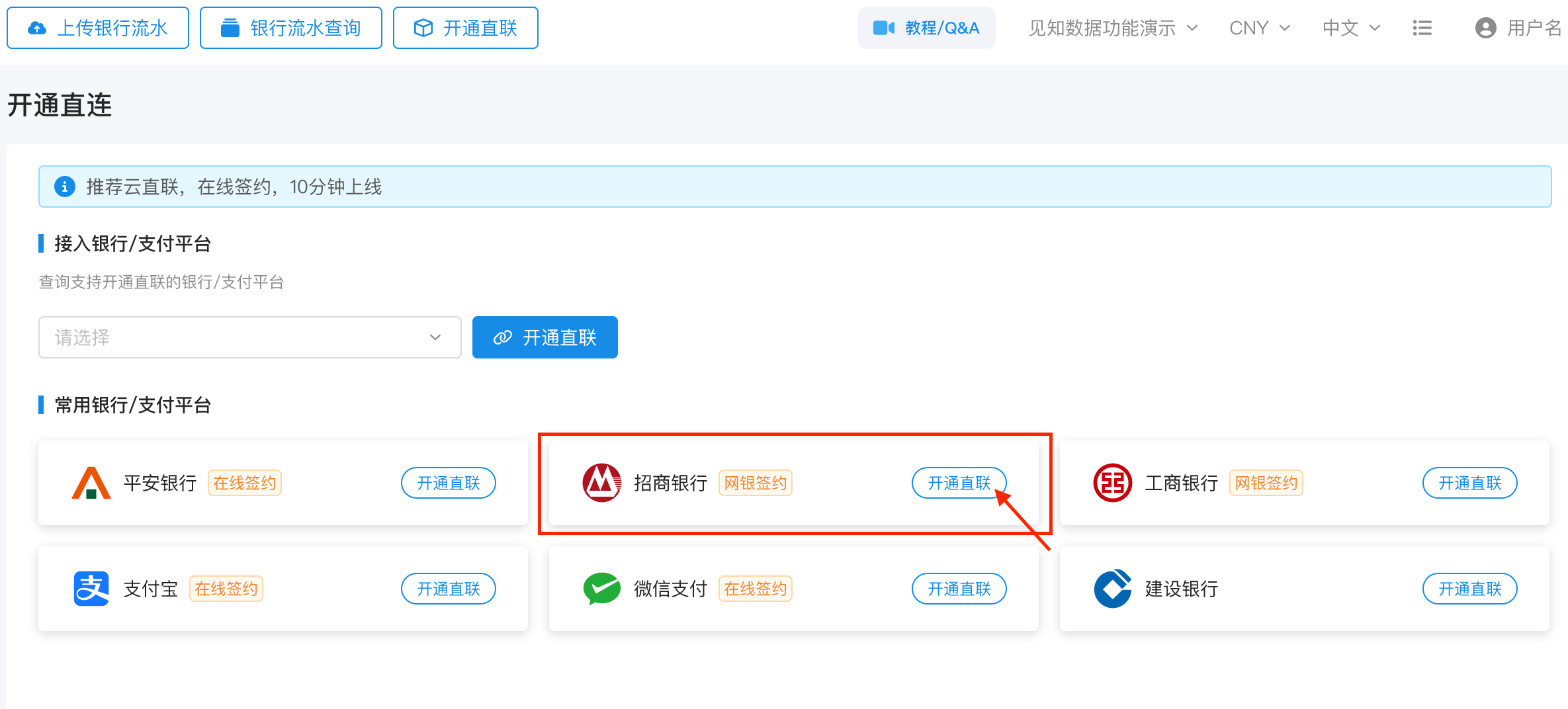Open the CNY currency dropdown
Viewport: 1568px width, 709px height.
[1260, 28]
